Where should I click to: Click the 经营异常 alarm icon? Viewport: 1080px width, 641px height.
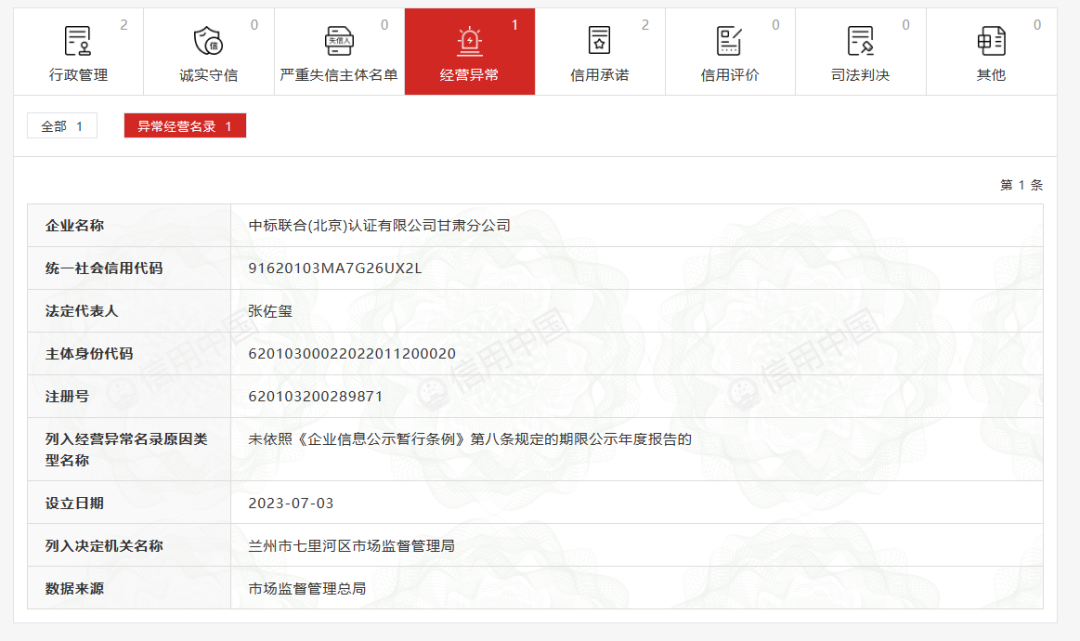point(470,41)
